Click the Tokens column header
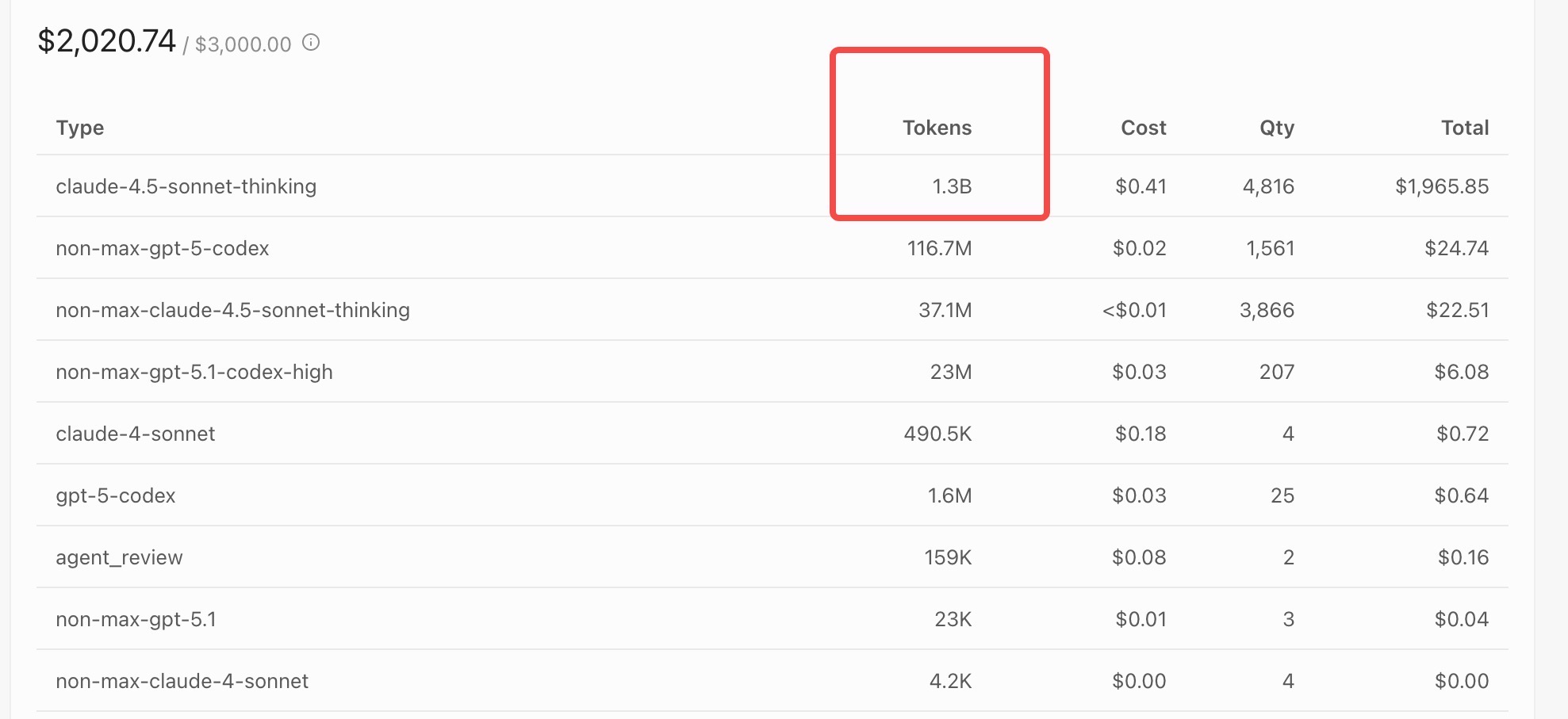 (x=937, y=128)
